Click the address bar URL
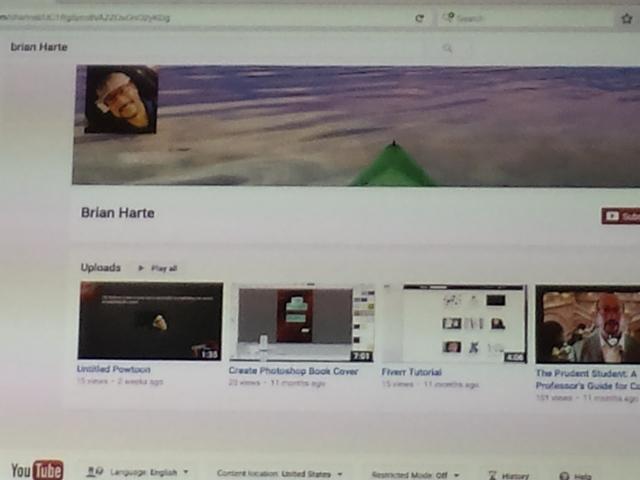The image size is (640, 480). point(85,18)
